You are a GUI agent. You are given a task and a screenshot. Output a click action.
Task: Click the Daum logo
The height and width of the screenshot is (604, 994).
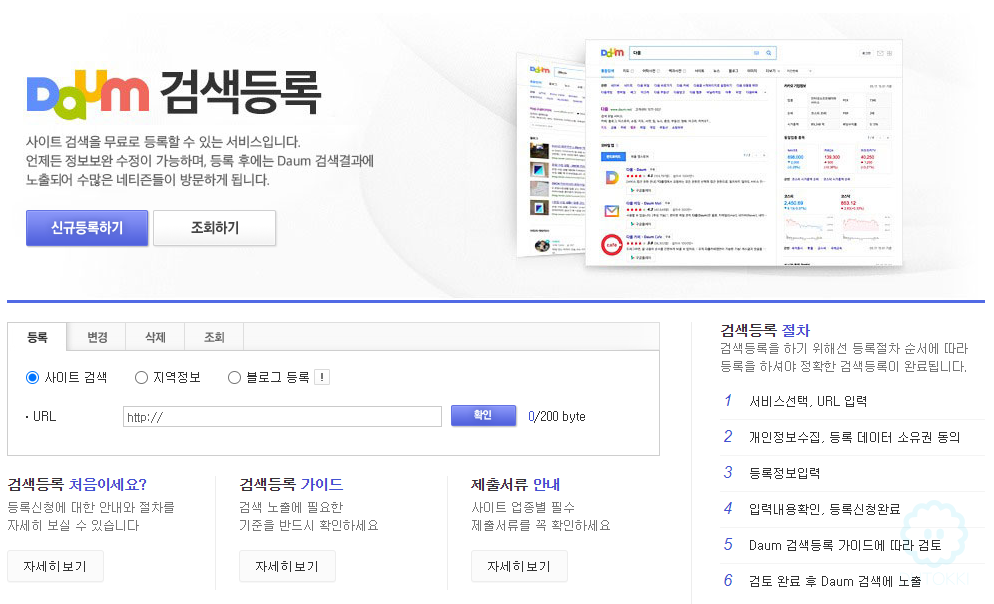[87, 94]
